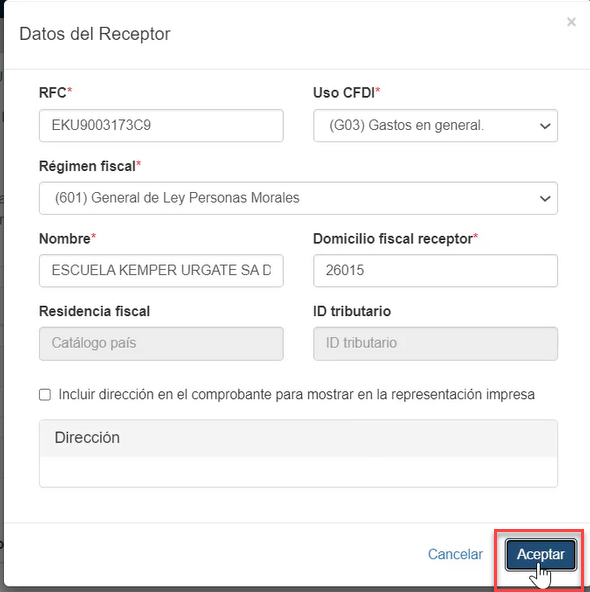Screen dimensions: 590x592
Task: Click the Nombre field label
Action: point(67,239)
